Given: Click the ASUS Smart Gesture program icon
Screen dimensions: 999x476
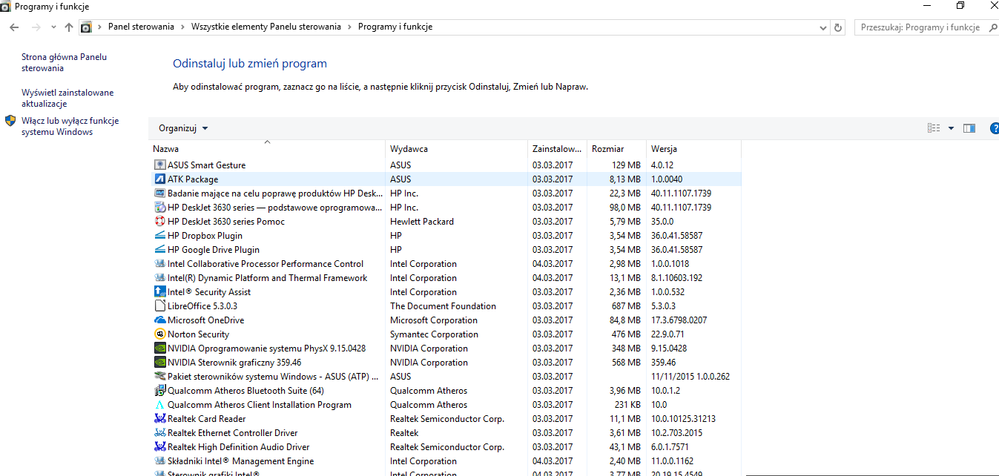Looking at the screenshot, I should pyautogui.click(x=159, y=165).
